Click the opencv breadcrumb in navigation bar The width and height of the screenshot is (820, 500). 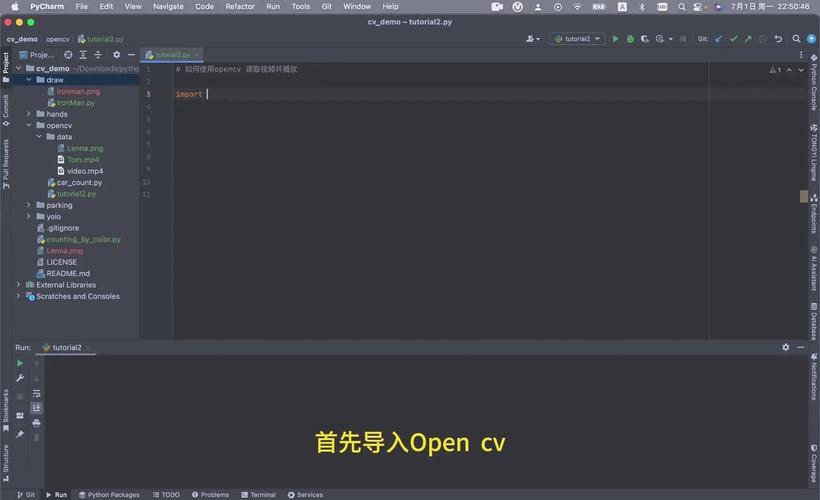point(57,39)
